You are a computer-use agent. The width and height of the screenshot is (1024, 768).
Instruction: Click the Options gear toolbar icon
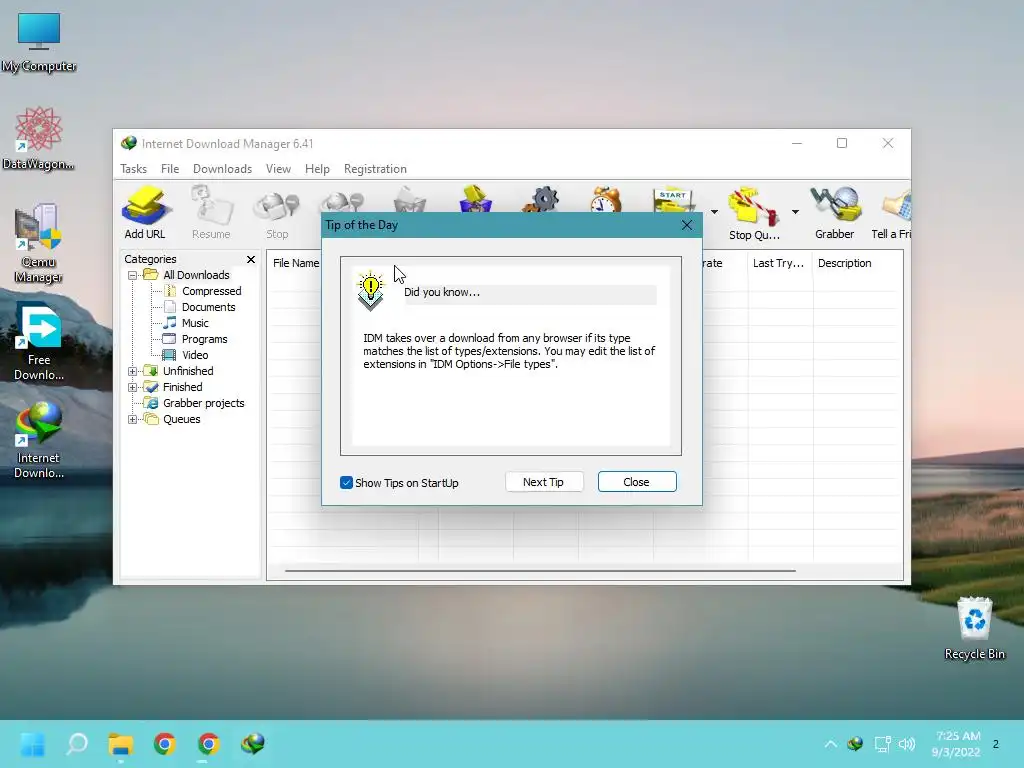point(542,199)
